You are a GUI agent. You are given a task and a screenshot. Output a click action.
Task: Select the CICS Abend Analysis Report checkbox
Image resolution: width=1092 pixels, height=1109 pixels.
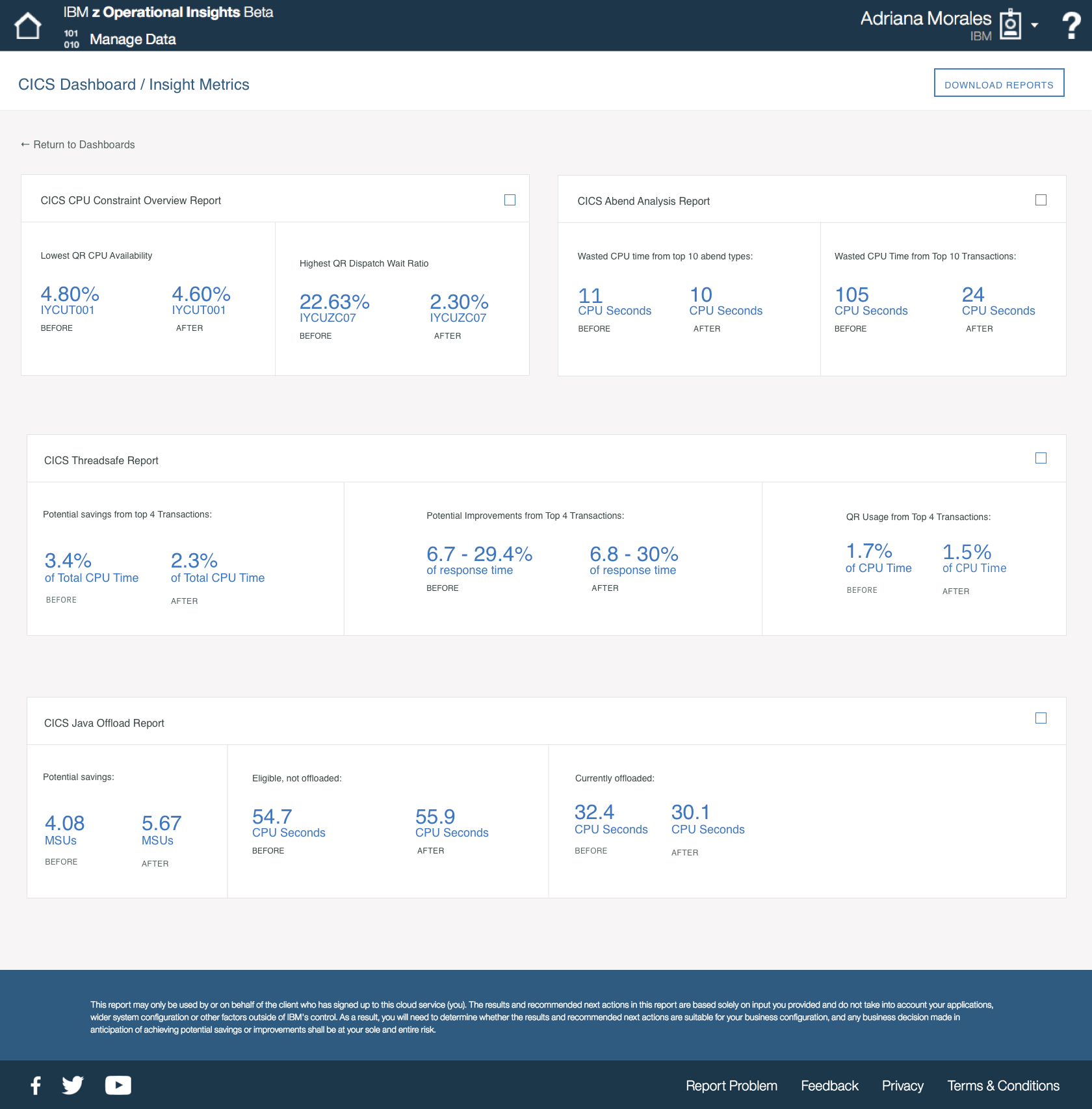point(1041,200)
